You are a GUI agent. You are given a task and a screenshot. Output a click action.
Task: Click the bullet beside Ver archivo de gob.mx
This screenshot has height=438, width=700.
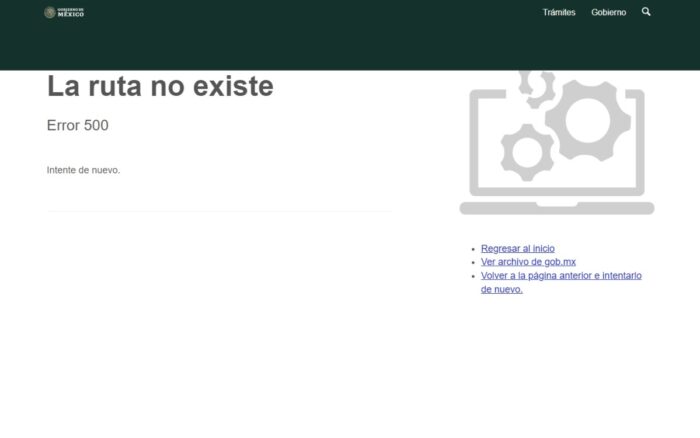coord(473,262)
